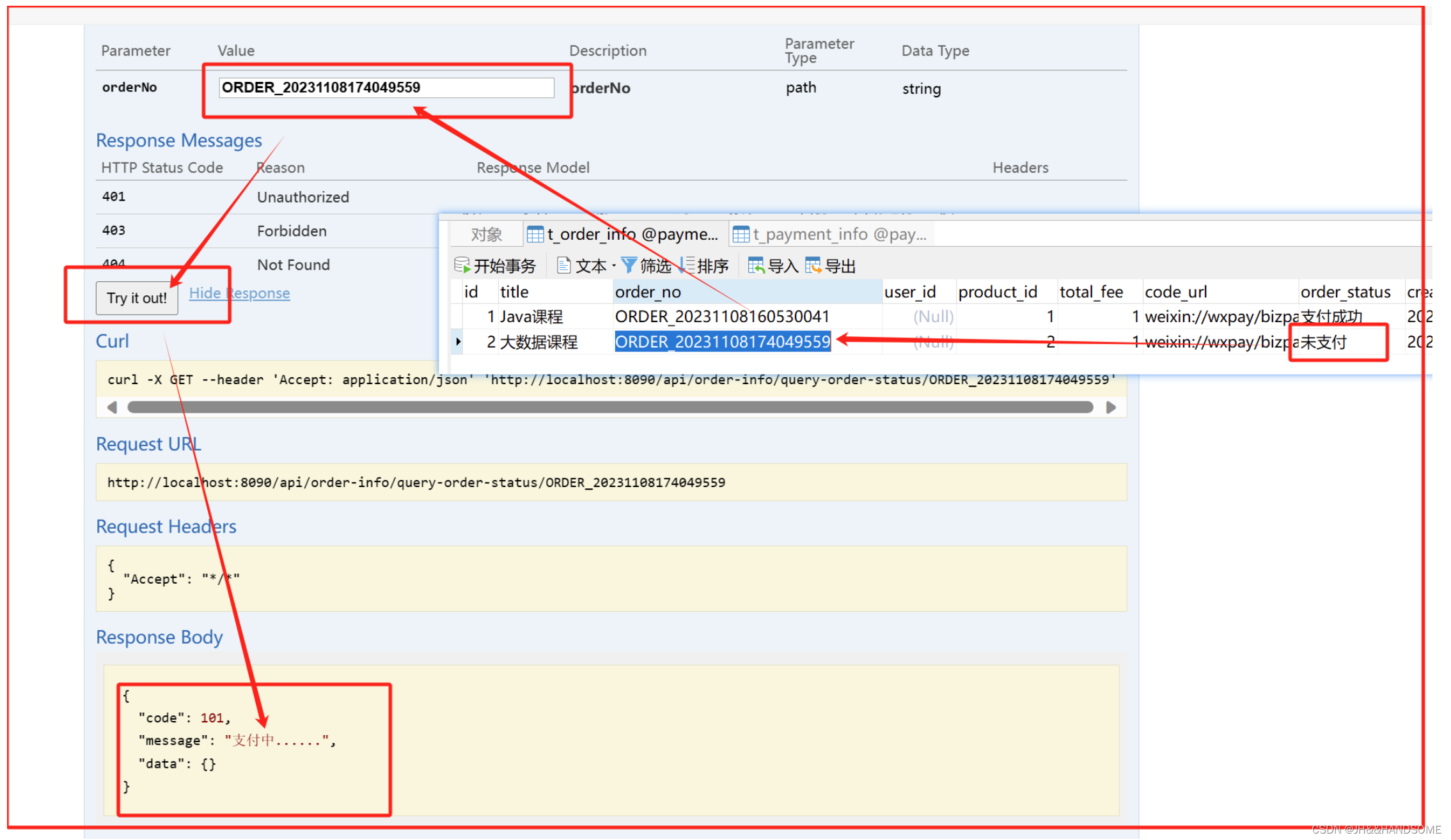Click the current row indicator arrow
This screenshot has width=1451, height=840.
459,342
